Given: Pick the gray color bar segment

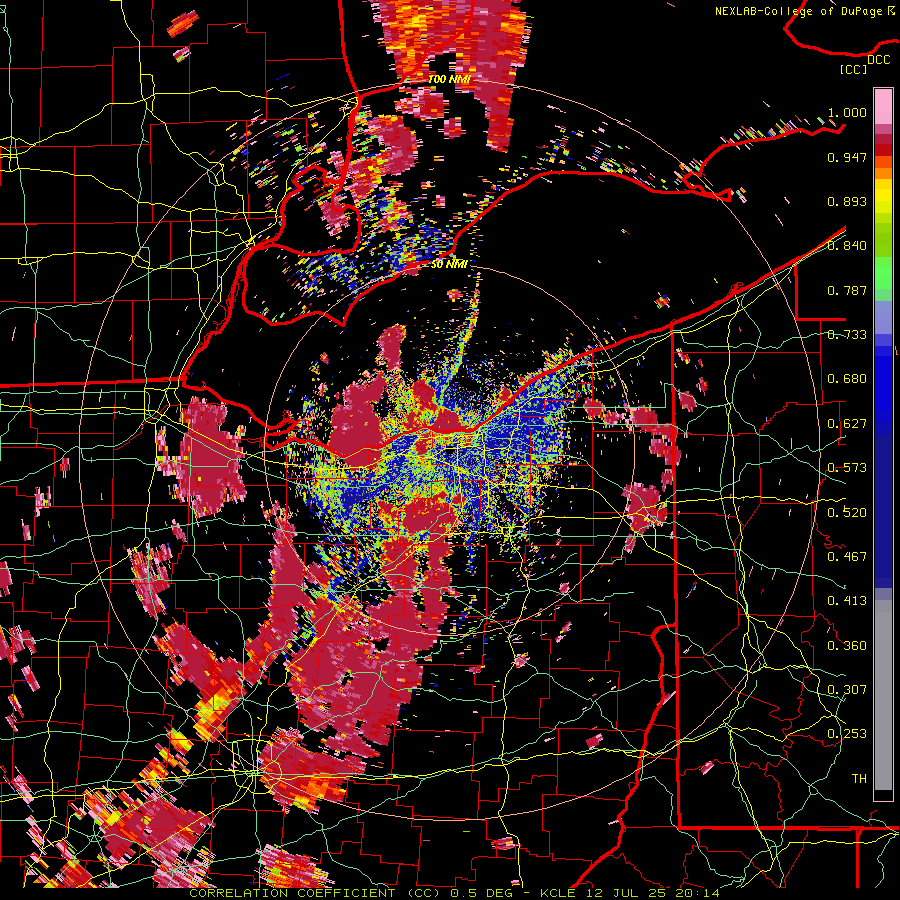Looking at the screenshot, I should (x=883, y=695).
